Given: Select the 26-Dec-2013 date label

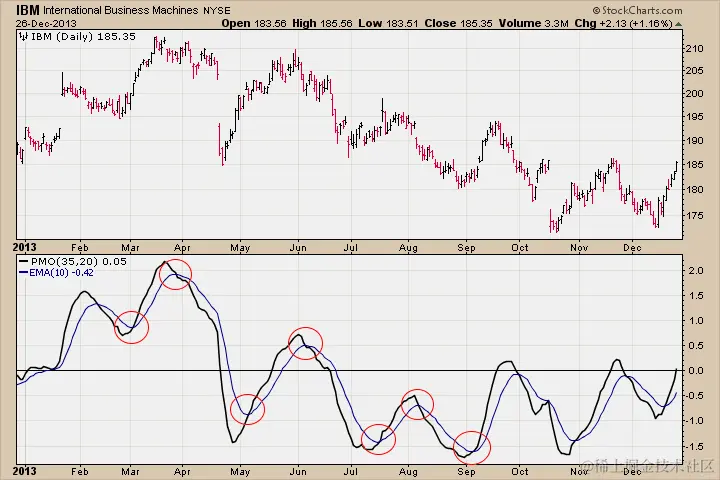Looking at the screenshot, I should [x=46, y=23].
